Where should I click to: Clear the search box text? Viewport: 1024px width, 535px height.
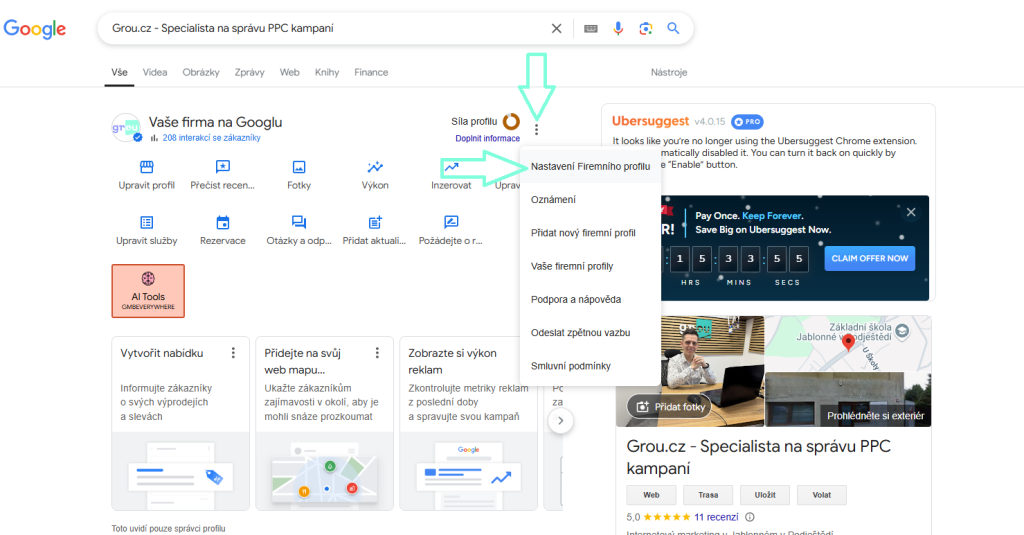click(556, 29)
